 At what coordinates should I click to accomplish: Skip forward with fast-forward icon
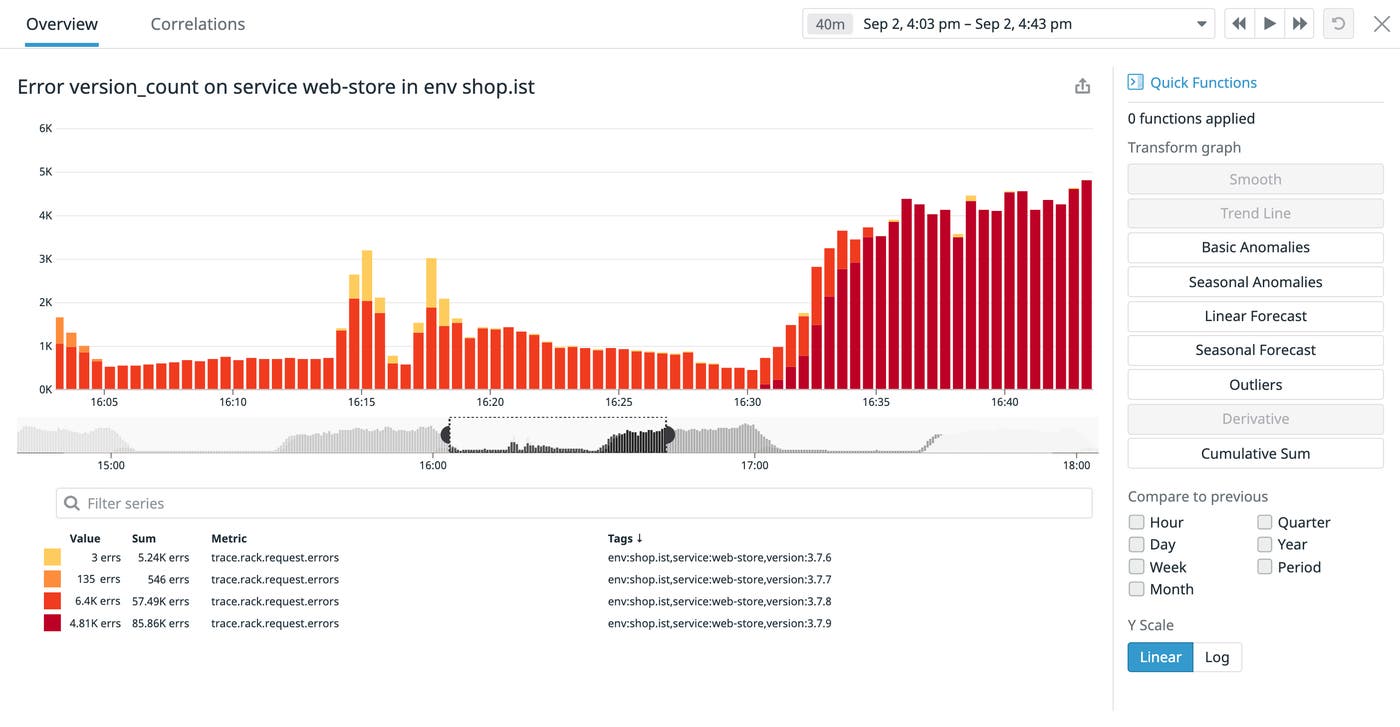1299,24
